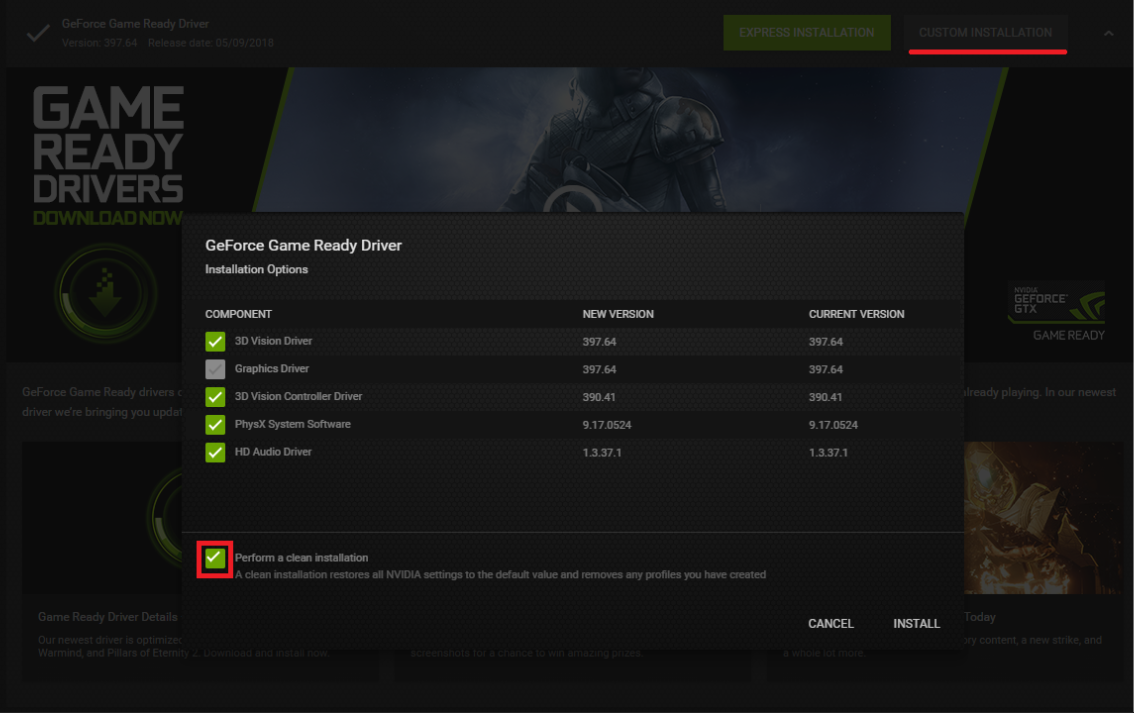Toggle the PhysX System Software checkbox
The height and width of the screenshot is (713, 1134).
pos(215,424)
